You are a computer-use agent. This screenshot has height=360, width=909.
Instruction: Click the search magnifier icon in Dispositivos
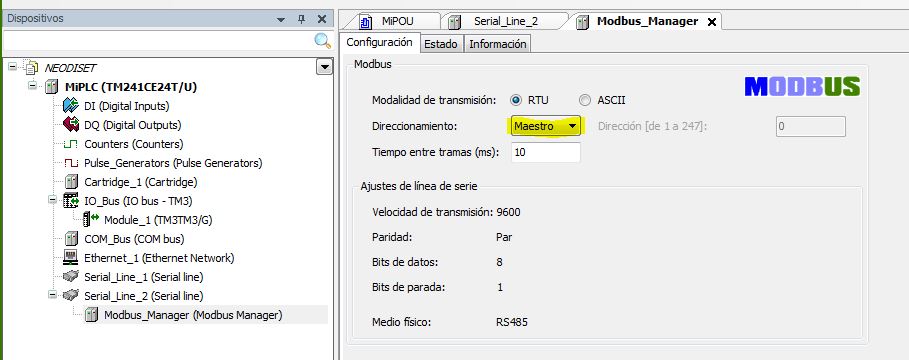click(x=322, y=41)
